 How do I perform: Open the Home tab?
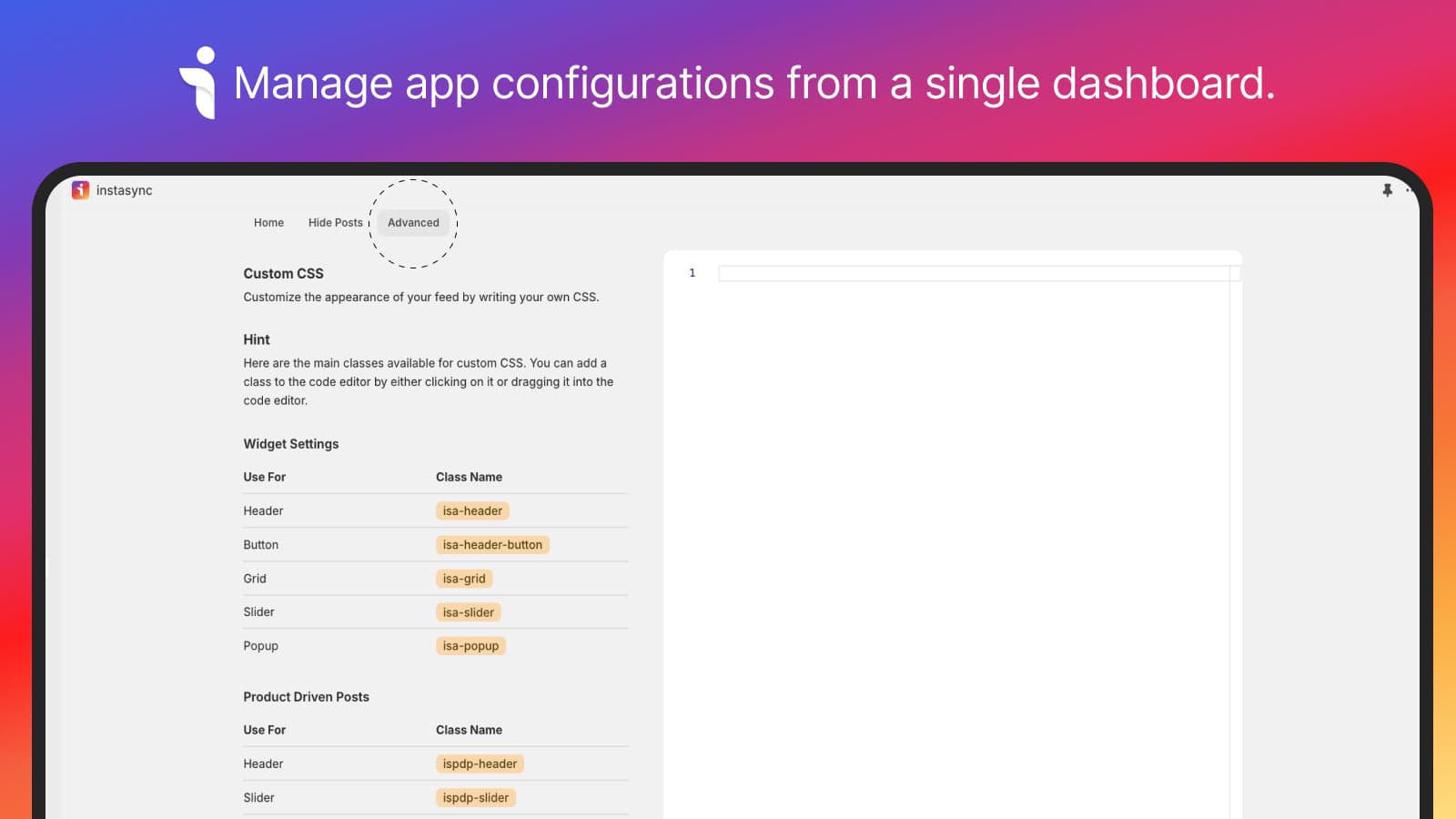pyautogui.click(x=268, y=223)
